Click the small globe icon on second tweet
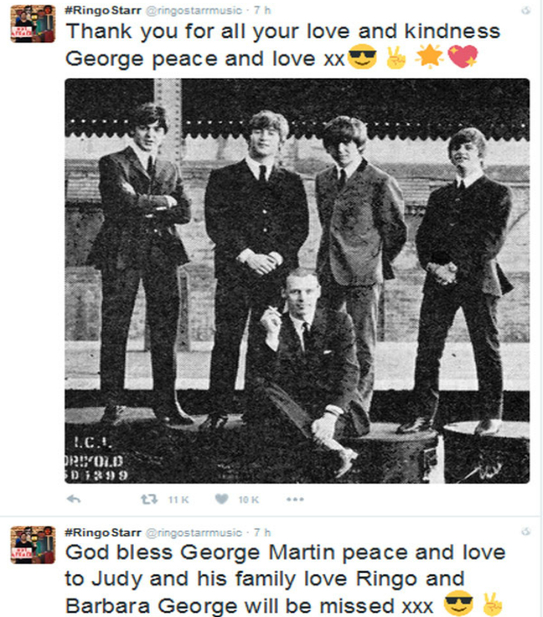 526,532
